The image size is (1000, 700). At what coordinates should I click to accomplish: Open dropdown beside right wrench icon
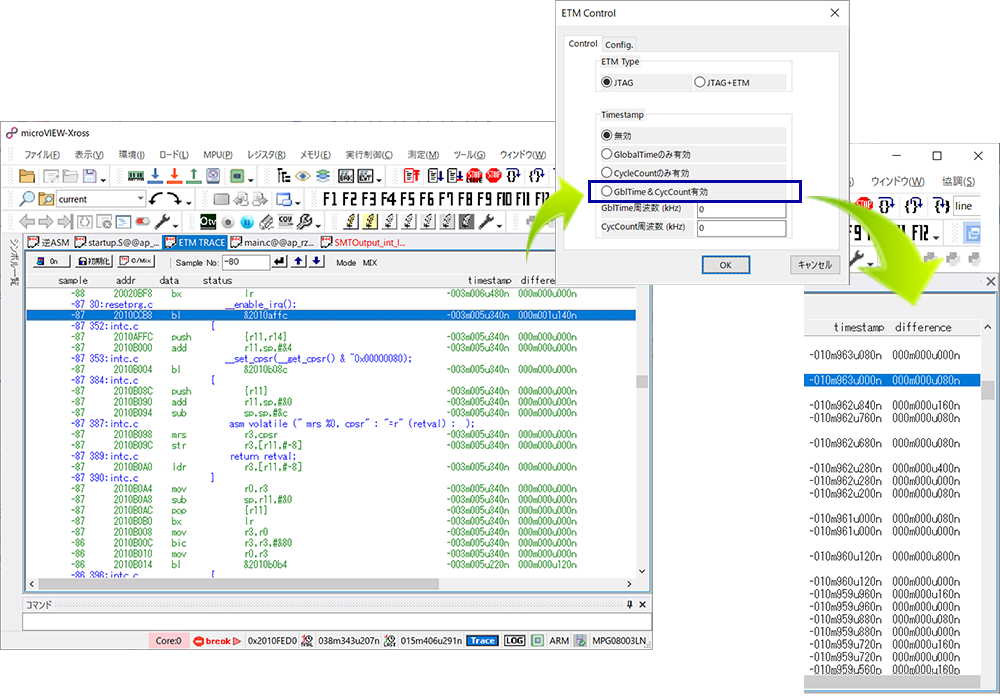coord(499,225)
